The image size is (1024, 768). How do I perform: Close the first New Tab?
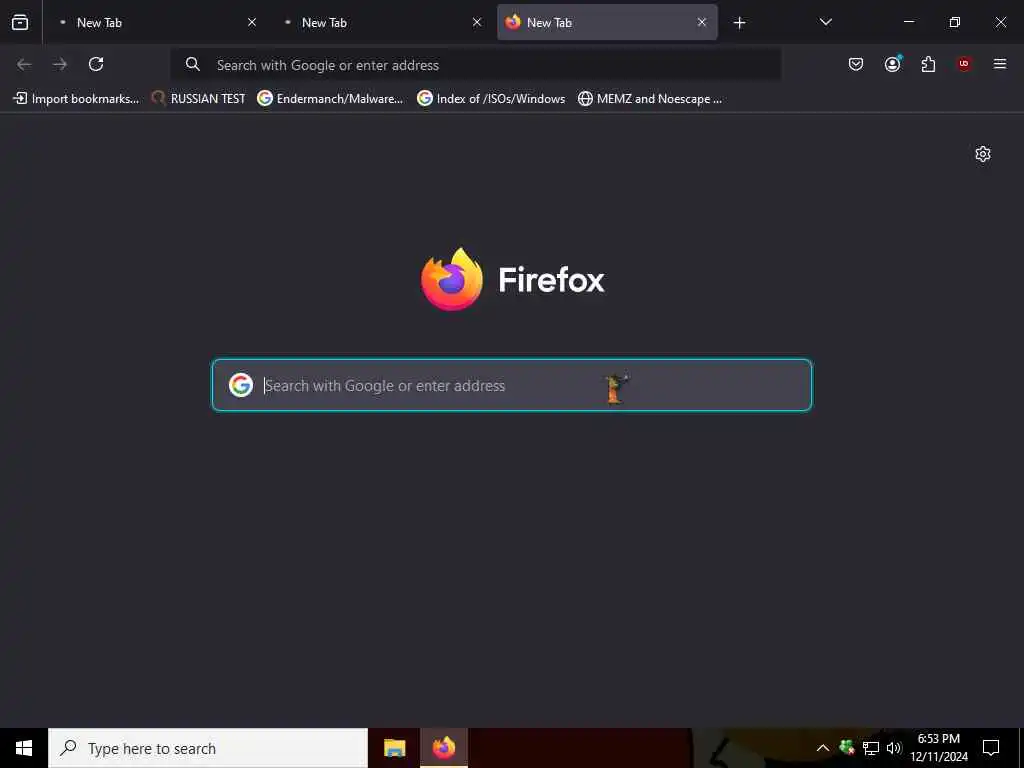point(252,22)
